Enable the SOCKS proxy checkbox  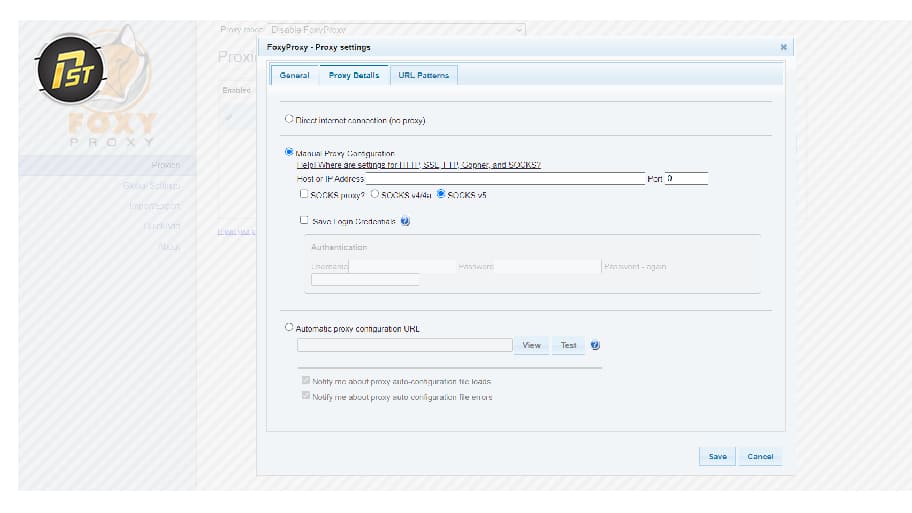(304, 194)
